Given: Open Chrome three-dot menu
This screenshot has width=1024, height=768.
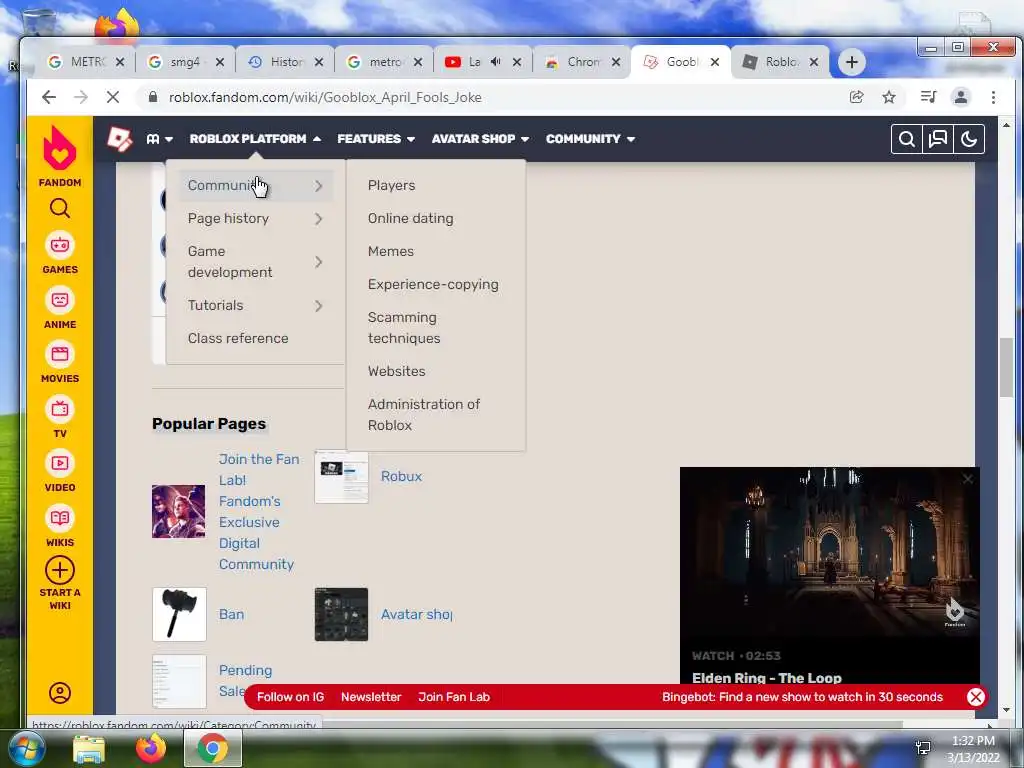Looking at the screenshot, I should tap(993, 97).
